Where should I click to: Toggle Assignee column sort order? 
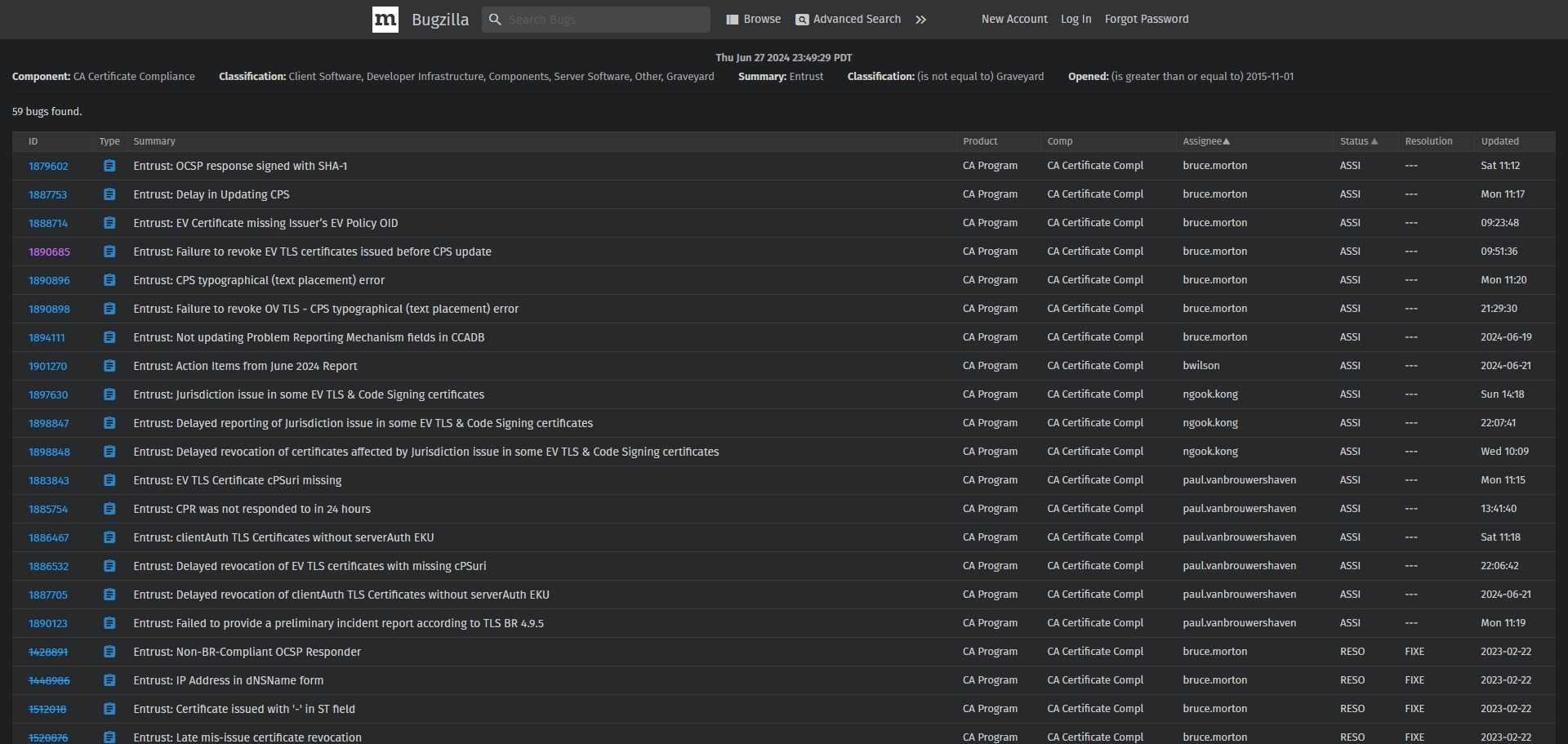tap(1206, 142)
